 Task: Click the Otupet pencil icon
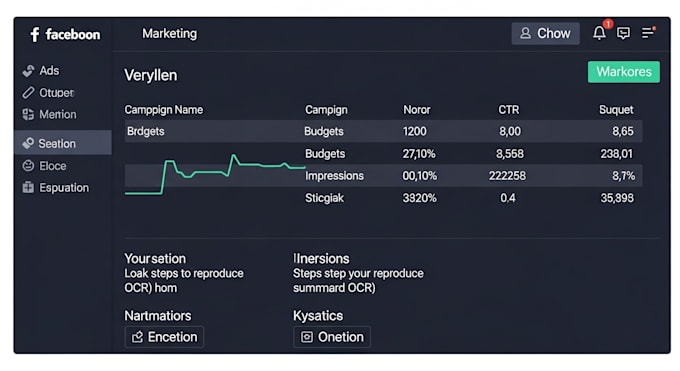[x=28, y=92]
